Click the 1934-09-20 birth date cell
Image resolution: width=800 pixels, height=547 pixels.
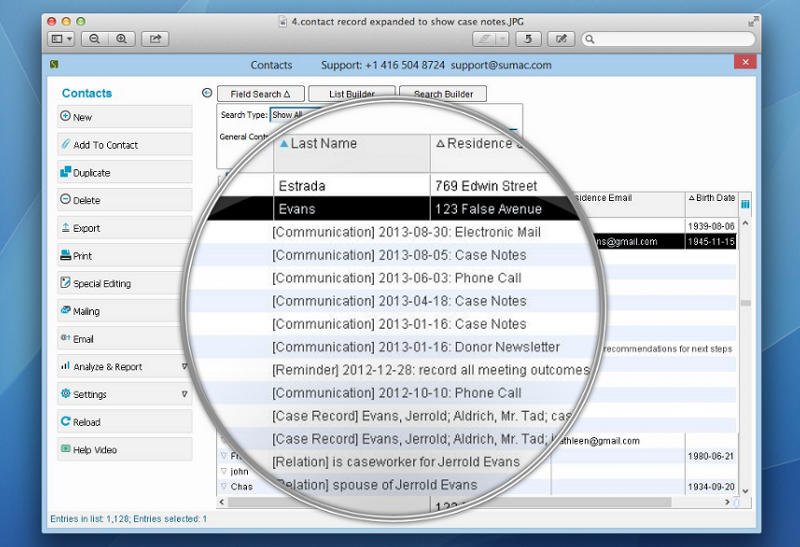711,487
